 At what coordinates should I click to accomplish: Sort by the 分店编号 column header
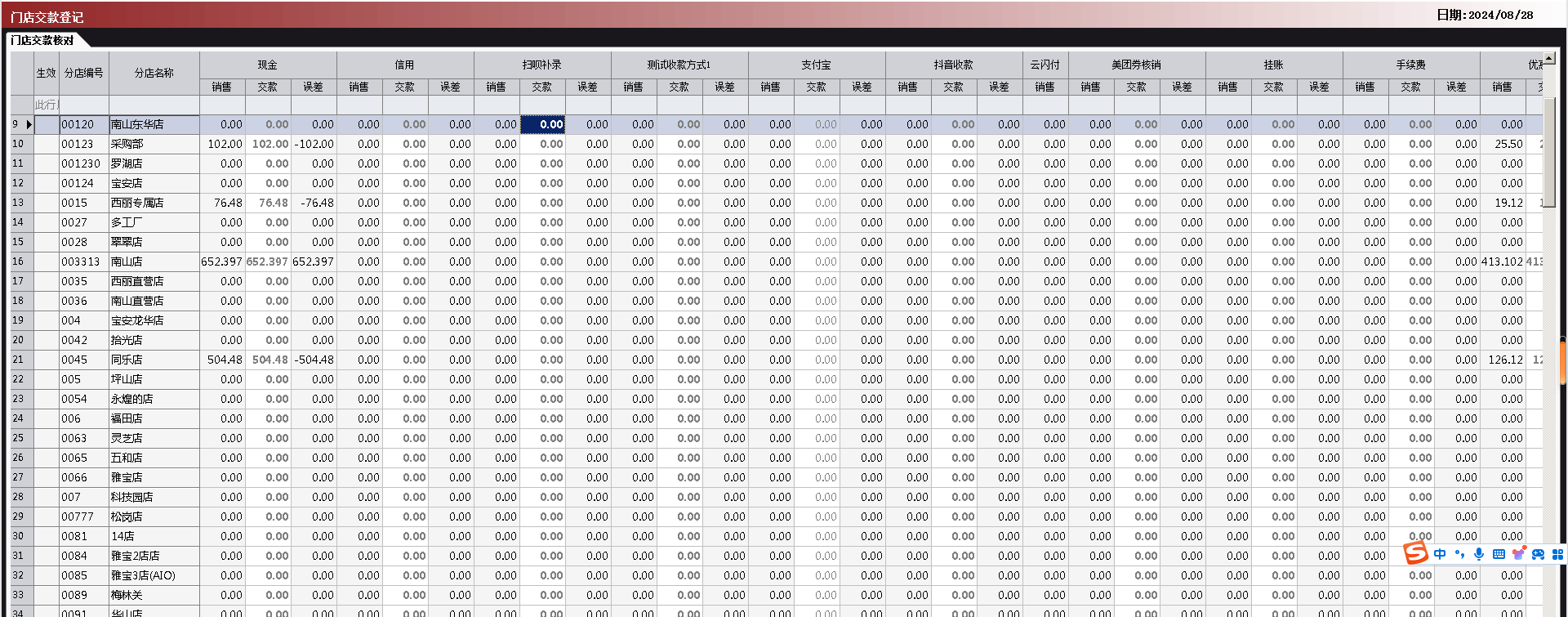point(84,73)
